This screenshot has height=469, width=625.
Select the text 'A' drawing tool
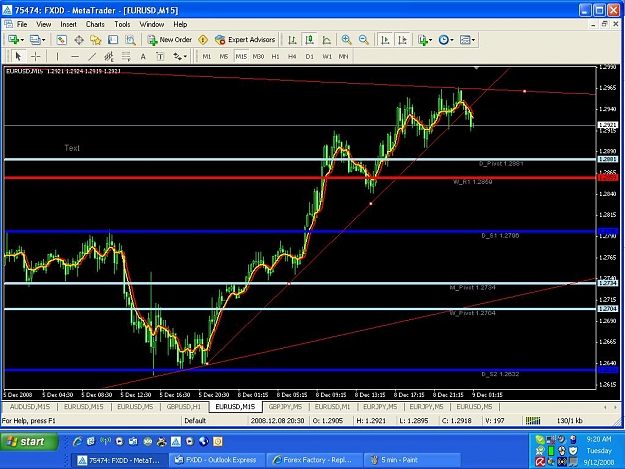tap(143, 57)
